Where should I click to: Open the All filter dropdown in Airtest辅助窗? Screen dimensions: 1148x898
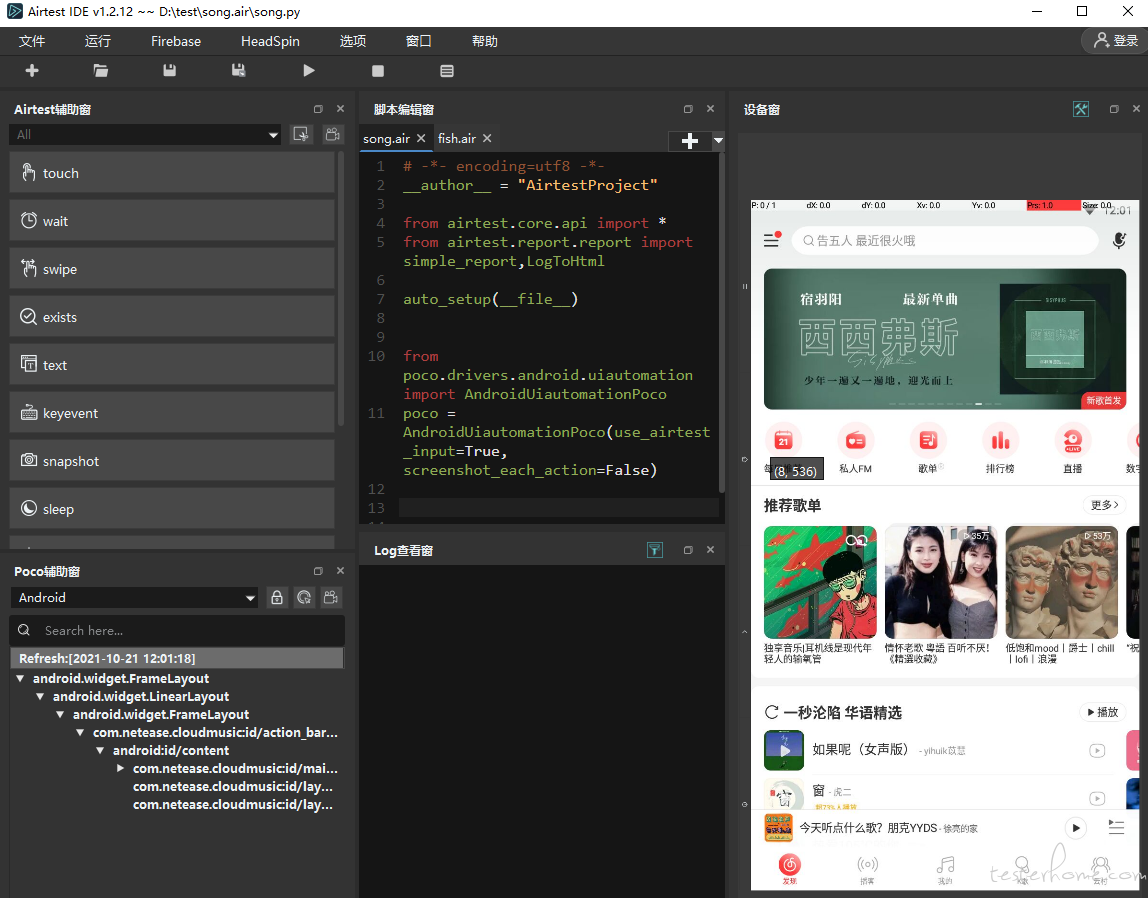coord(145,135)
